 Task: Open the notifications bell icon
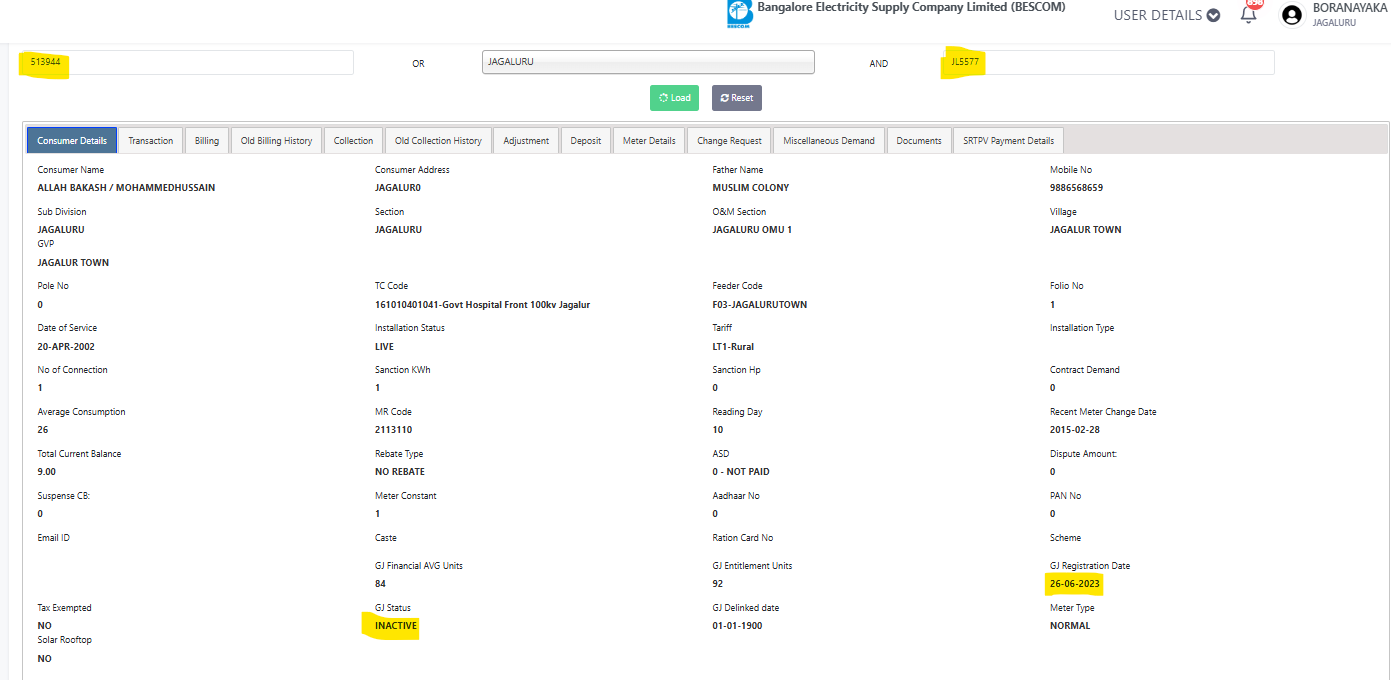tap(1248, 14)
